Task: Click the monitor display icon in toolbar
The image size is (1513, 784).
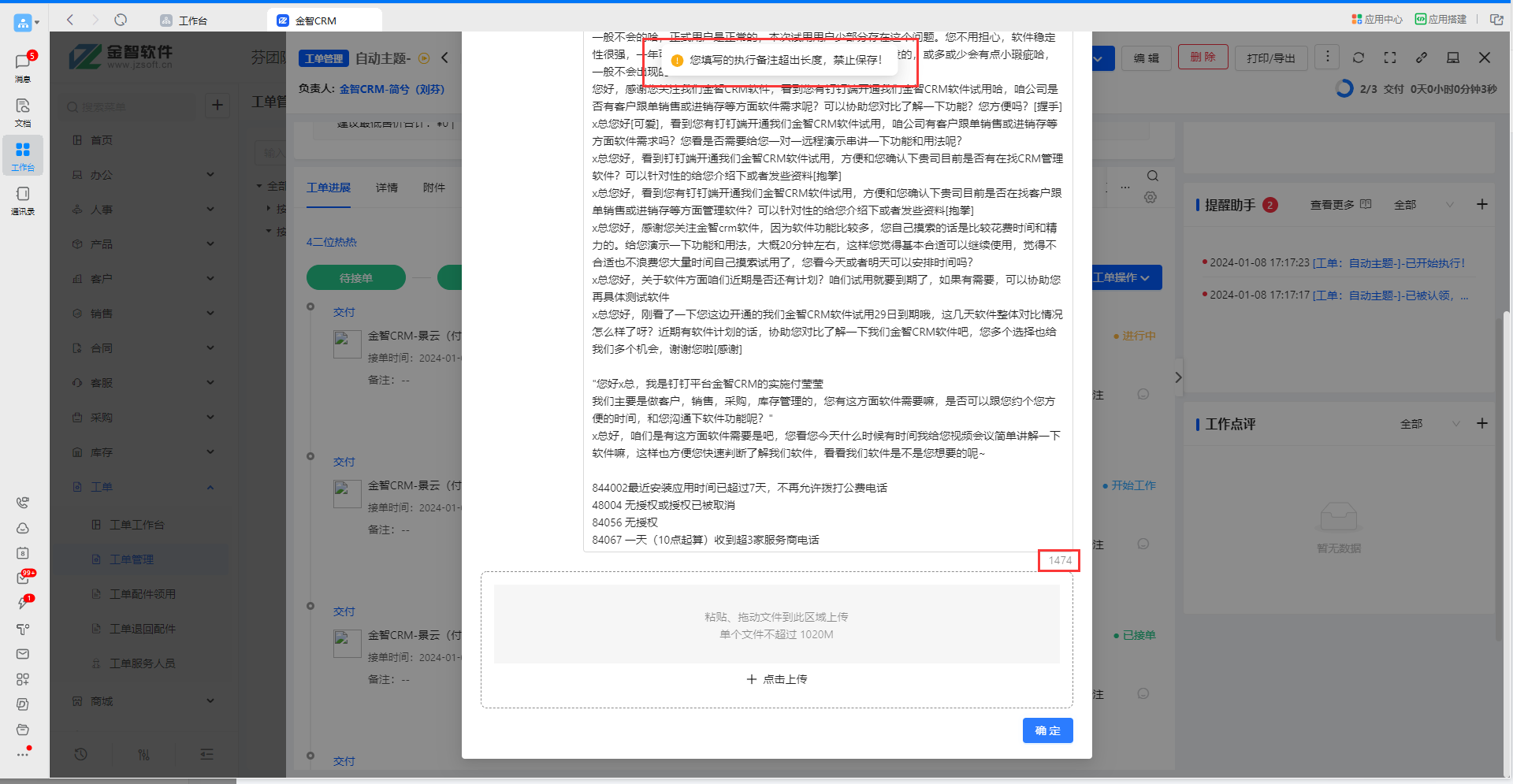Action: 1453,58
